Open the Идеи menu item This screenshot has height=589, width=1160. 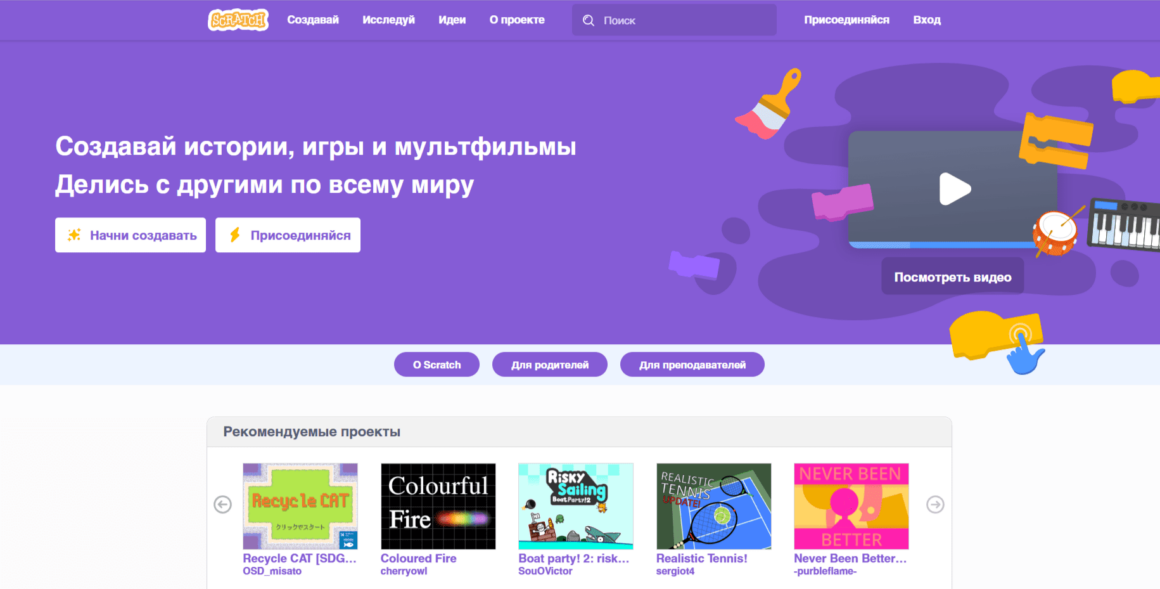pyautogui.click(x=452, y=19)
